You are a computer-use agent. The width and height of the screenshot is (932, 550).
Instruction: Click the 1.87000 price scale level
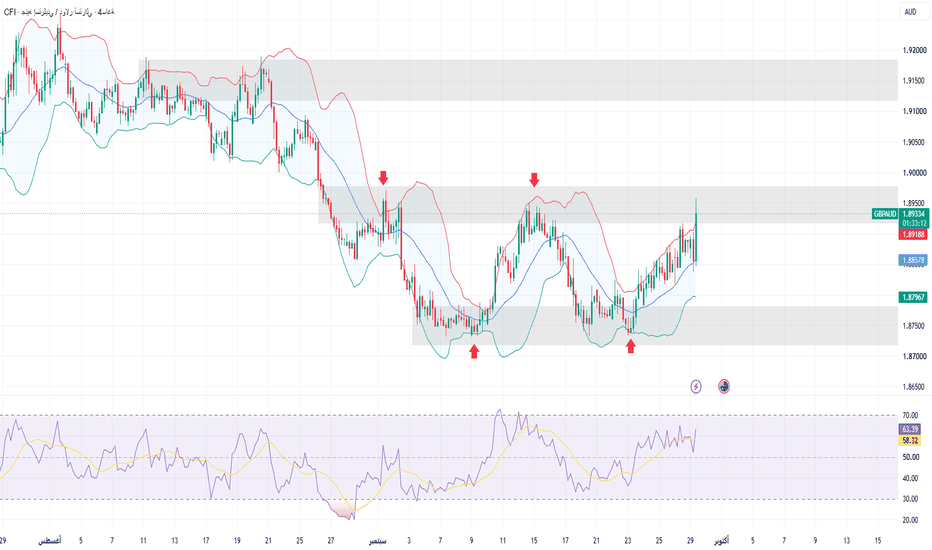tap(914, 356)
